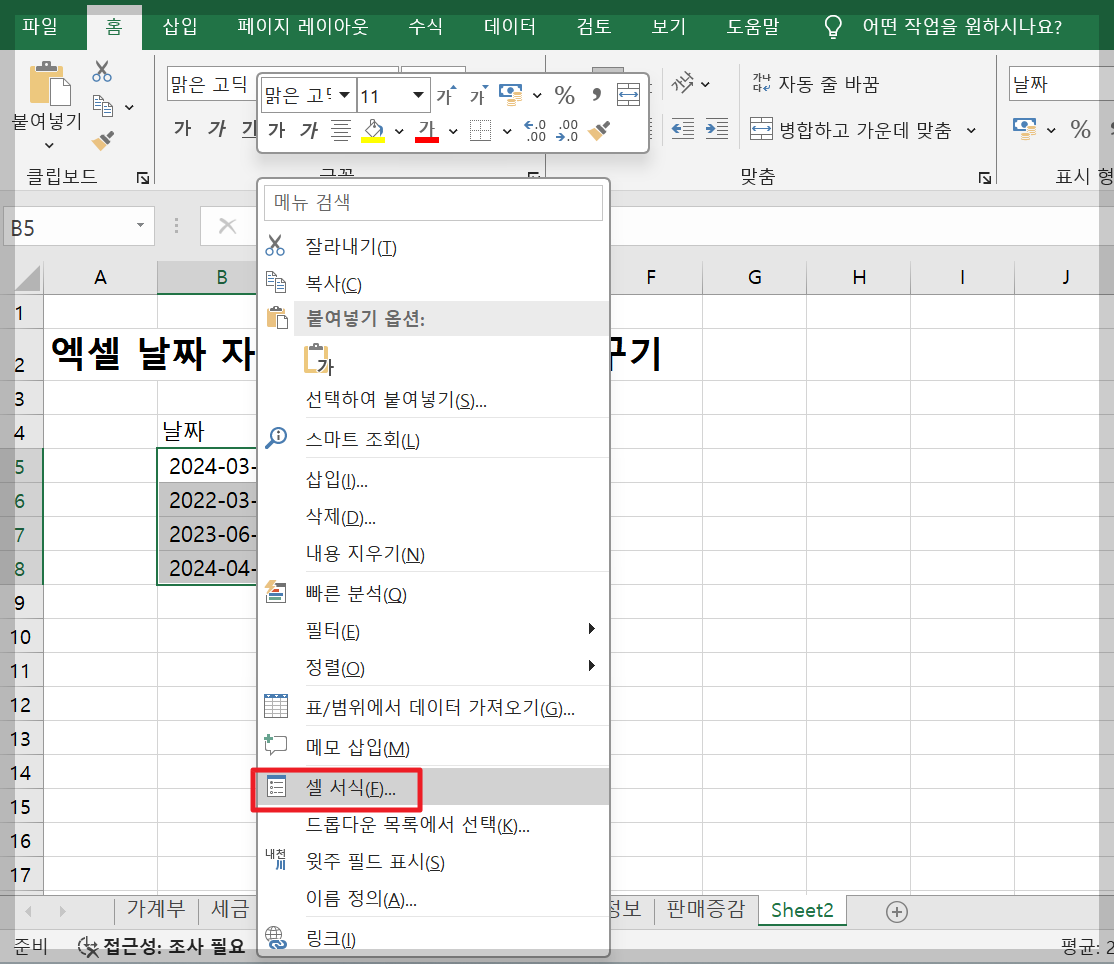Apply percent style from the mini toolbar

click(x=563, y=95)
